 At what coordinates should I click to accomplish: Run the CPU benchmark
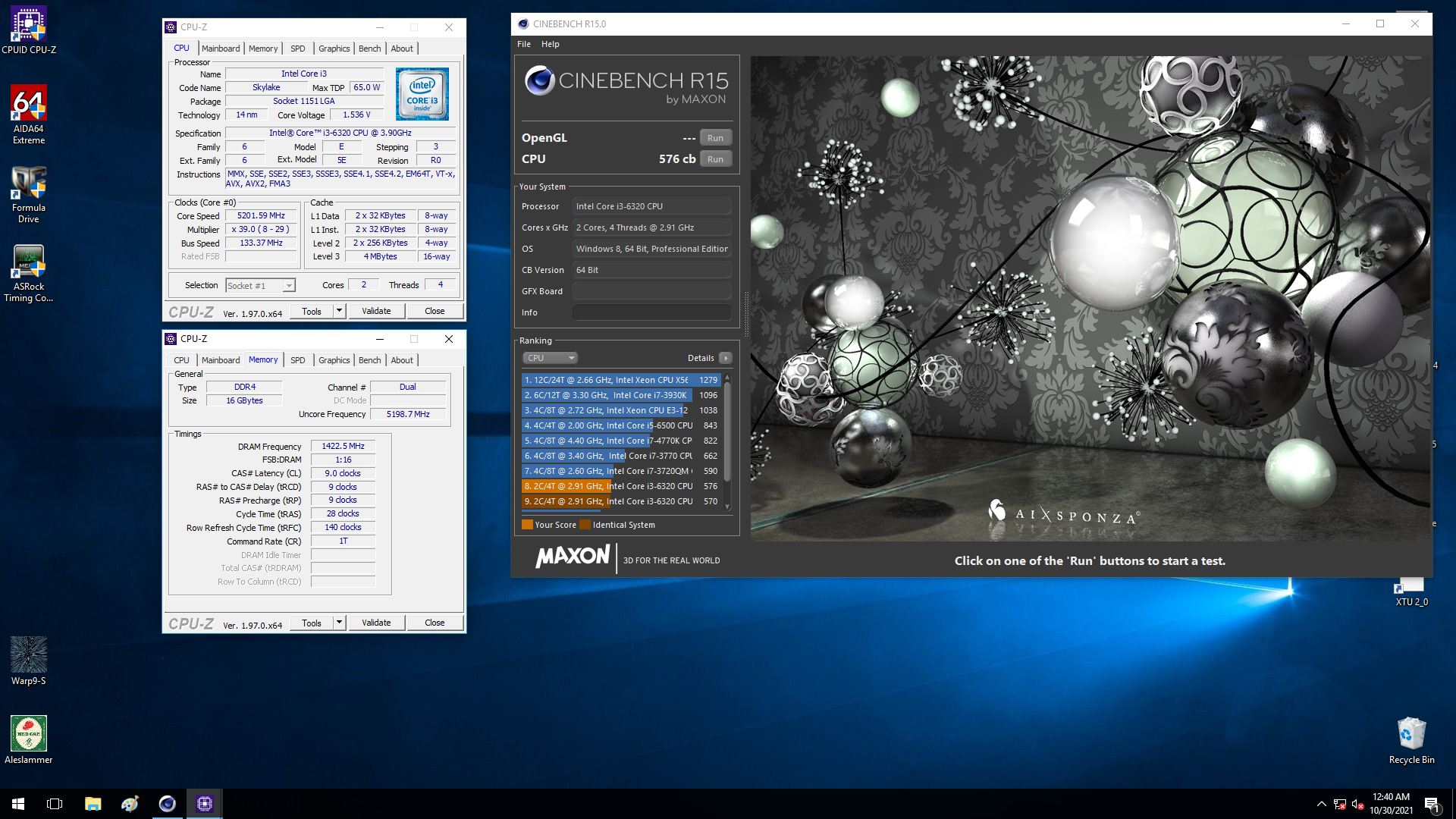[715, 159]
